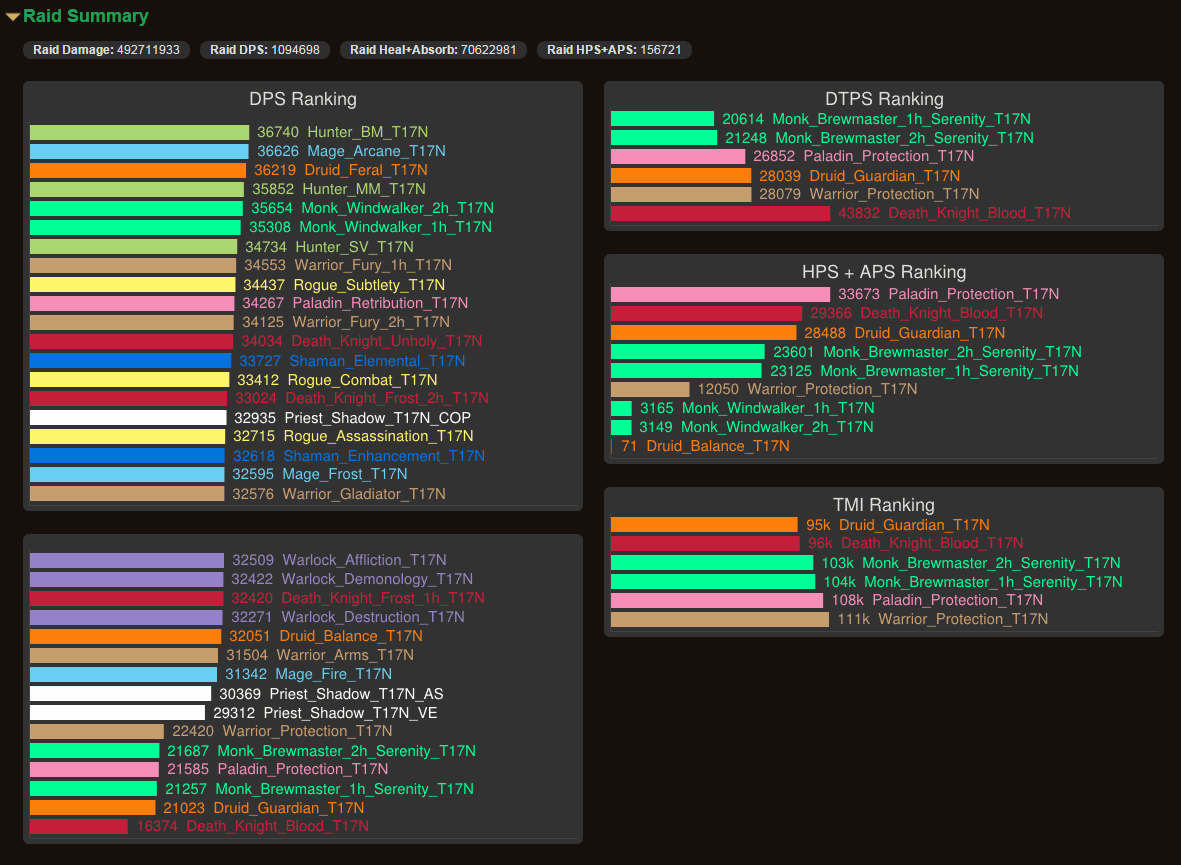1181x865 pixels.
Task: Click the Warlock_Affliction_T17N purple bar
Action: coord(127,560)
